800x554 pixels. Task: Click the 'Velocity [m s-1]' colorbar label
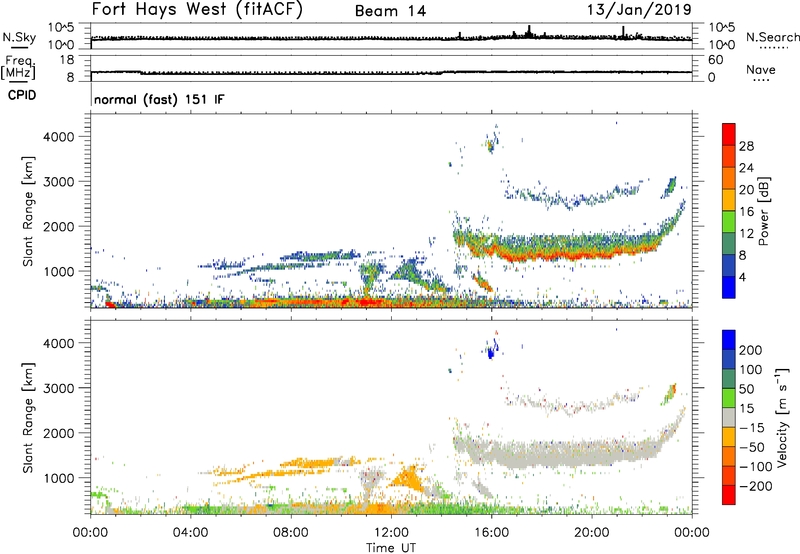click(x=782, y=417)
